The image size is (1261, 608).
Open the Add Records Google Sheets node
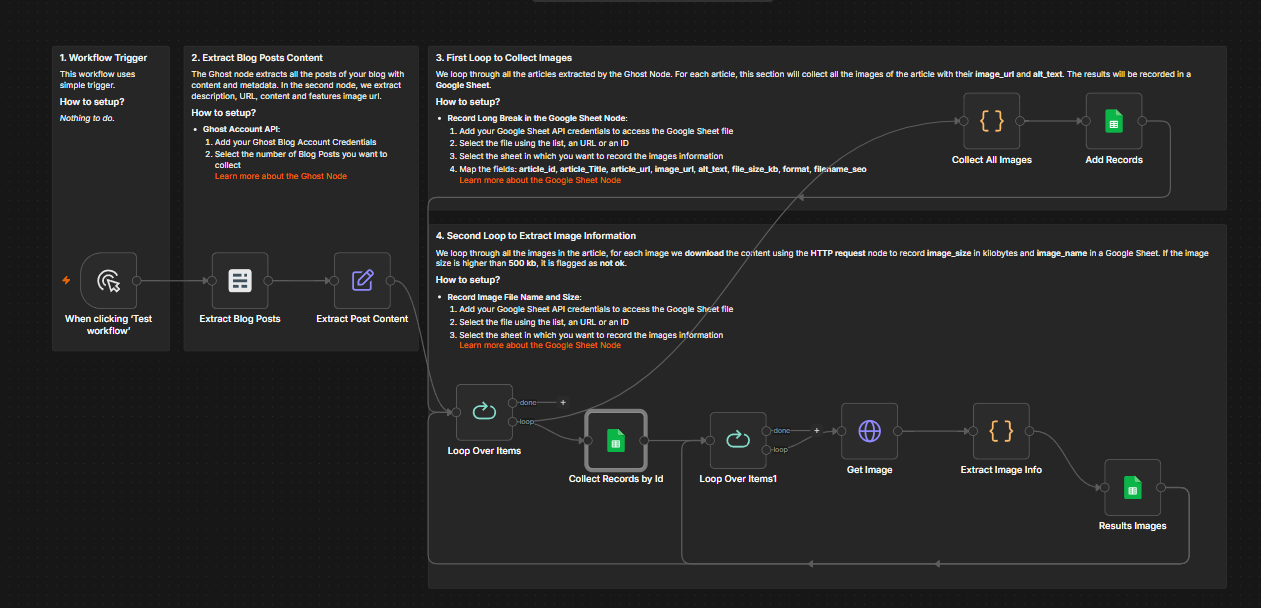tap(1113, 121)
